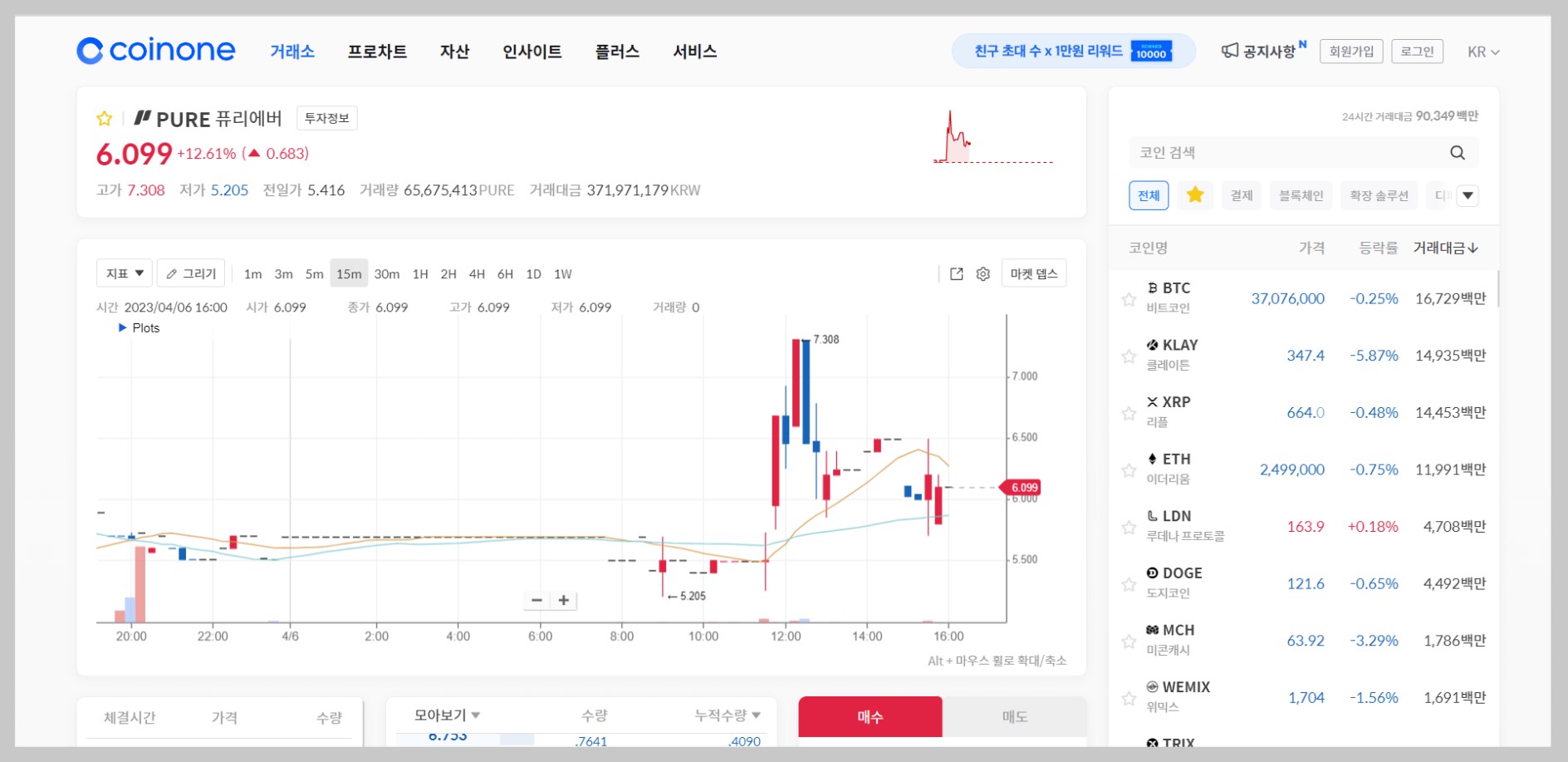Select the 1H chart interval
The width and height of the screenshot is (1568, 762).
420,273
